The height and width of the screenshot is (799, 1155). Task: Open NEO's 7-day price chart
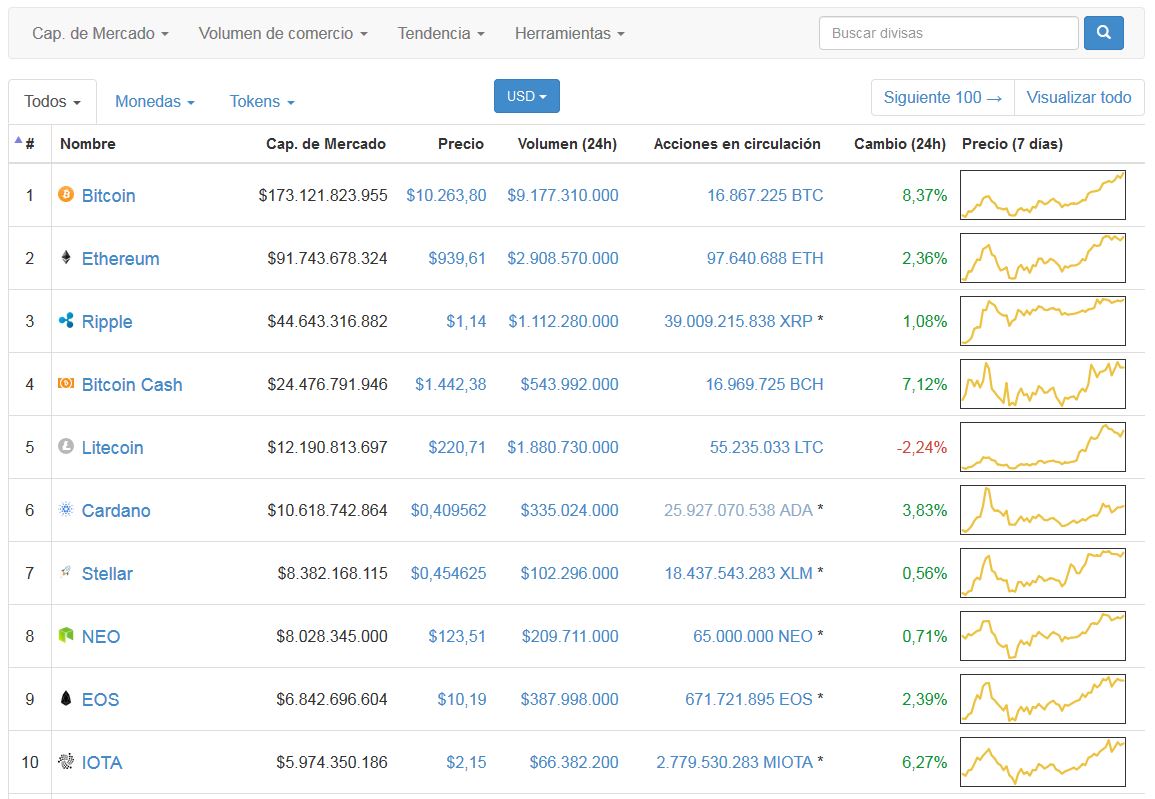pyautogui.click(x=1043, y=636)
